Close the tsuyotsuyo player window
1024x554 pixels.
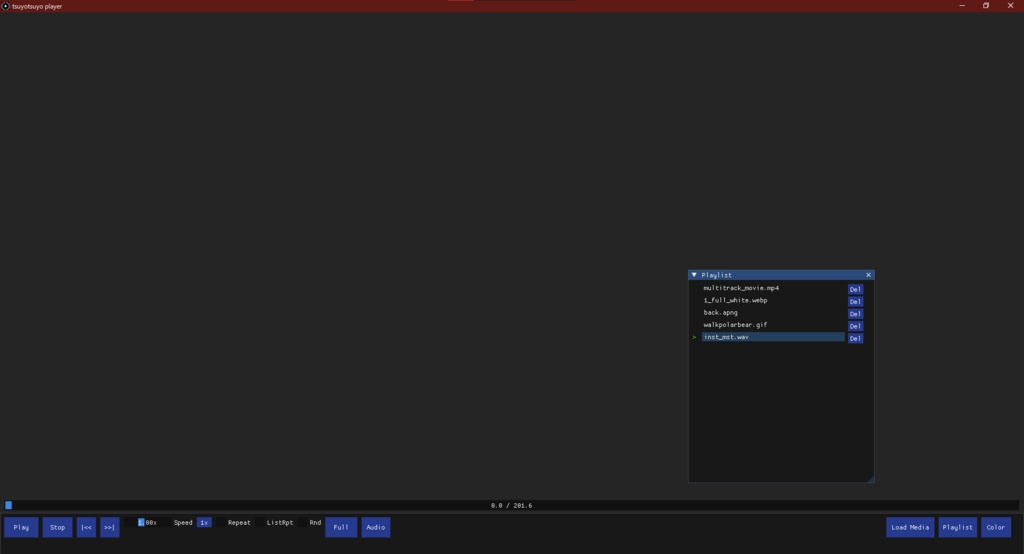pyautogui.click(x=1010, y=6)
